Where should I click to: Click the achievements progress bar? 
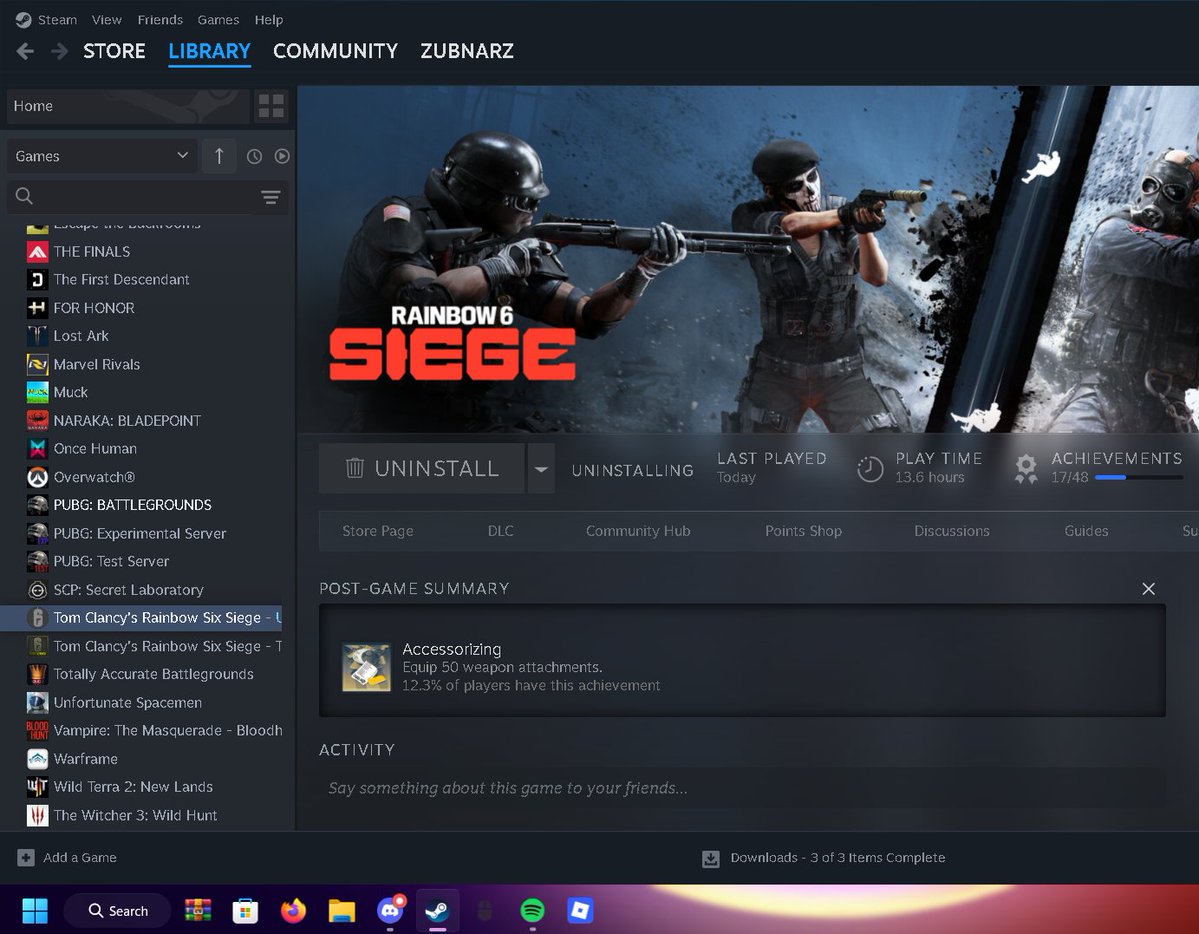[1139, 477]
